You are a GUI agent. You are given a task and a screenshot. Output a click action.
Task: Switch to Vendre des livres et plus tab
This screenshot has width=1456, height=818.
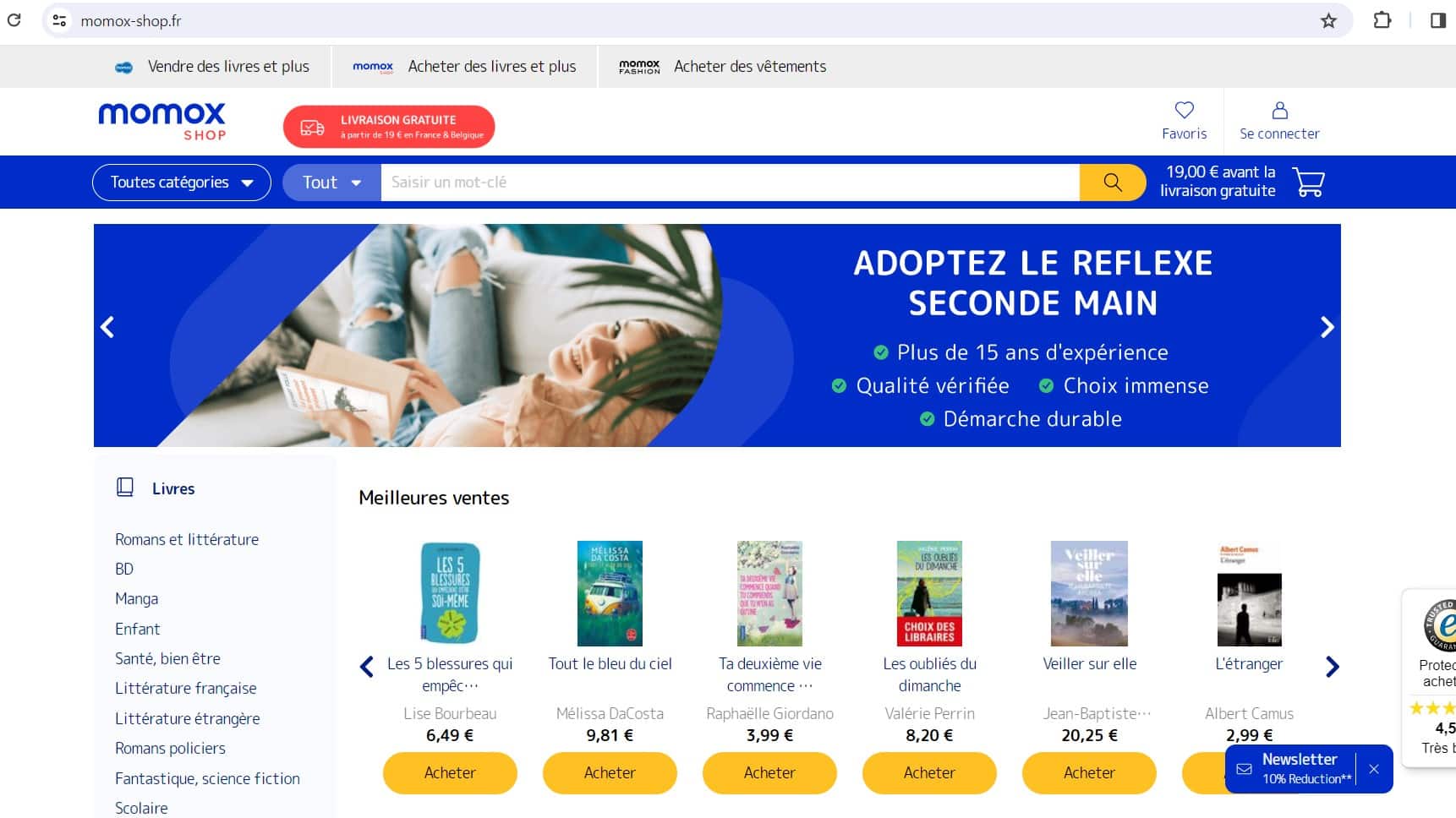212,67
